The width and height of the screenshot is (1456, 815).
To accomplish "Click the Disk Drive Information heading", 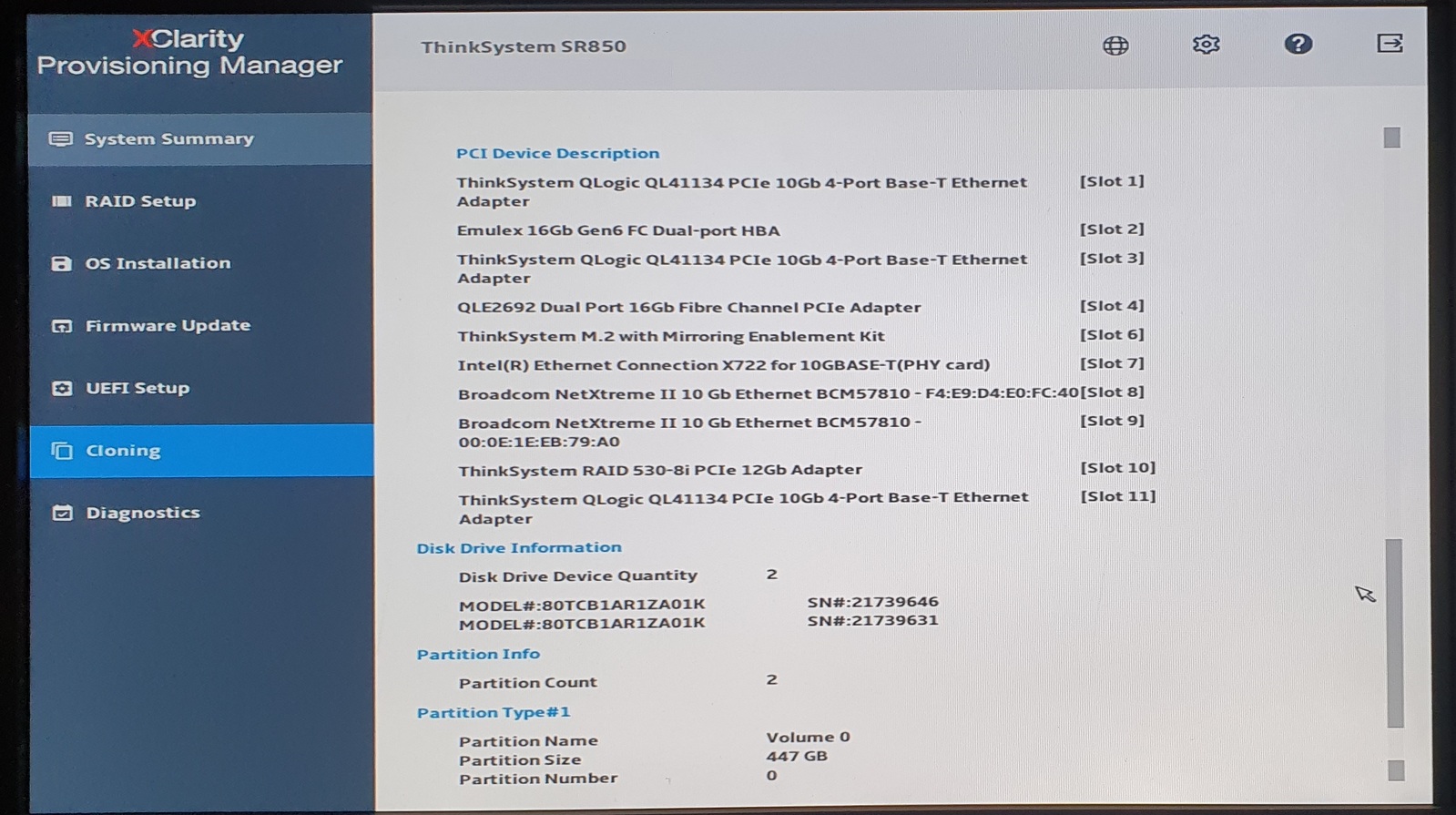I will pyautogui.click(x=519, y=547).
